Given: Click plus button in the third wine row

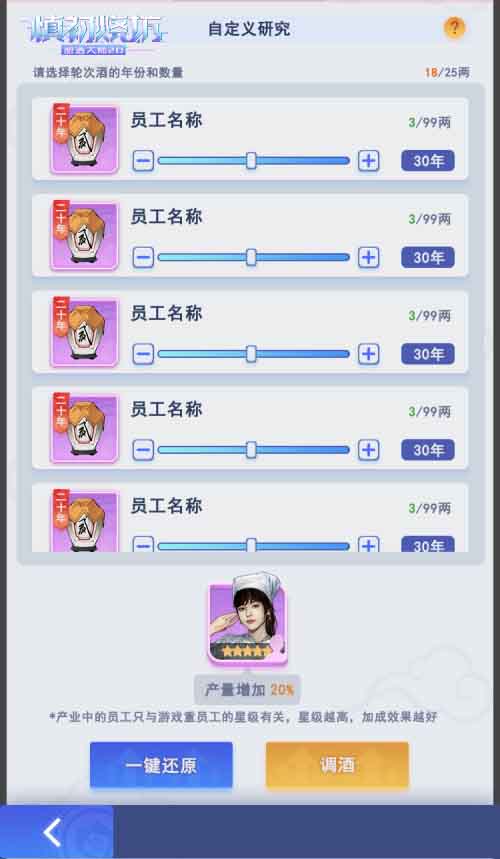Looking at the screenshot, I should point(369,354).
